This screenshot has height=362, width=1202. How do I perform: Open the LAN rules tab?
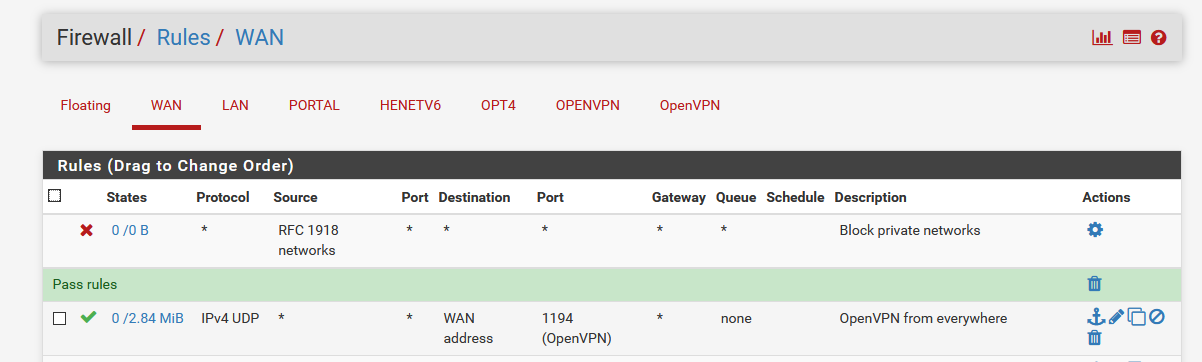(x=235, y=105)
